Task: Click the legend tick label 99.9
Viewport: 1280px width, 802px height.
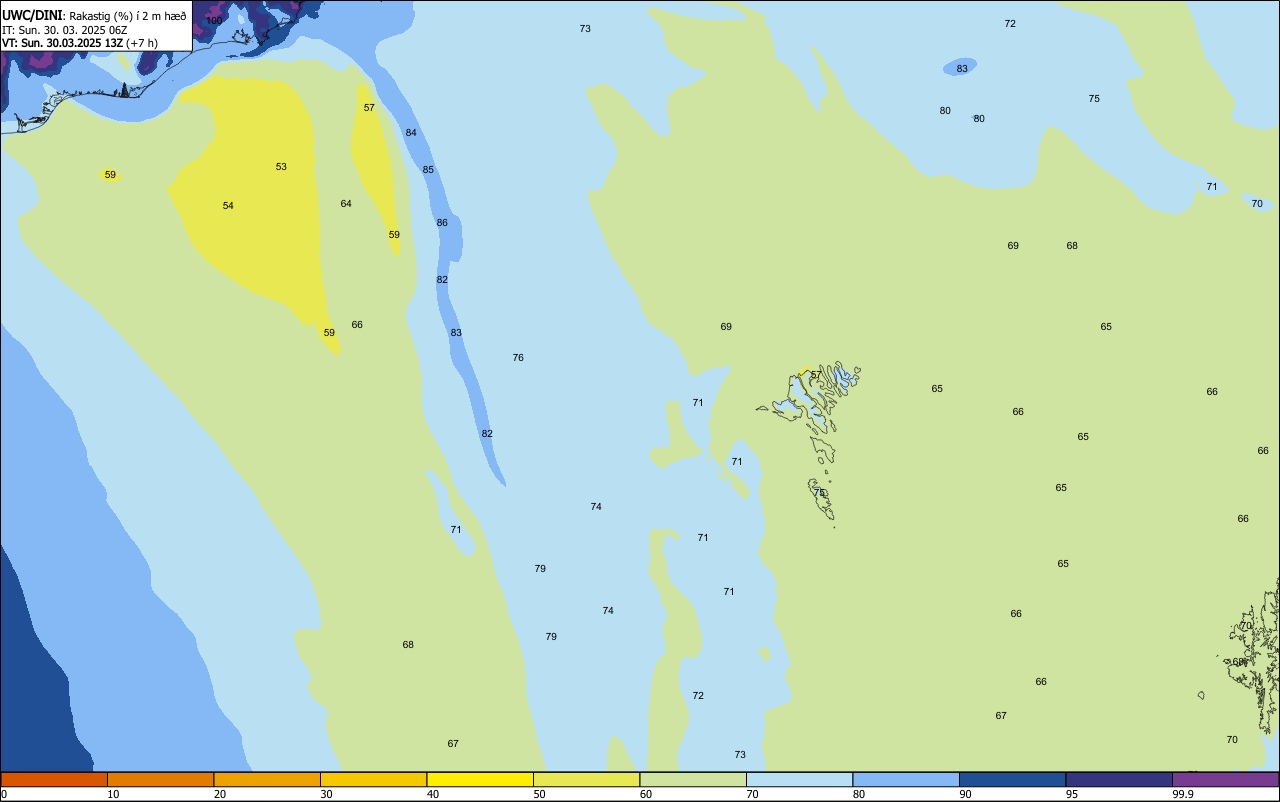Action: pos(1183,794)
